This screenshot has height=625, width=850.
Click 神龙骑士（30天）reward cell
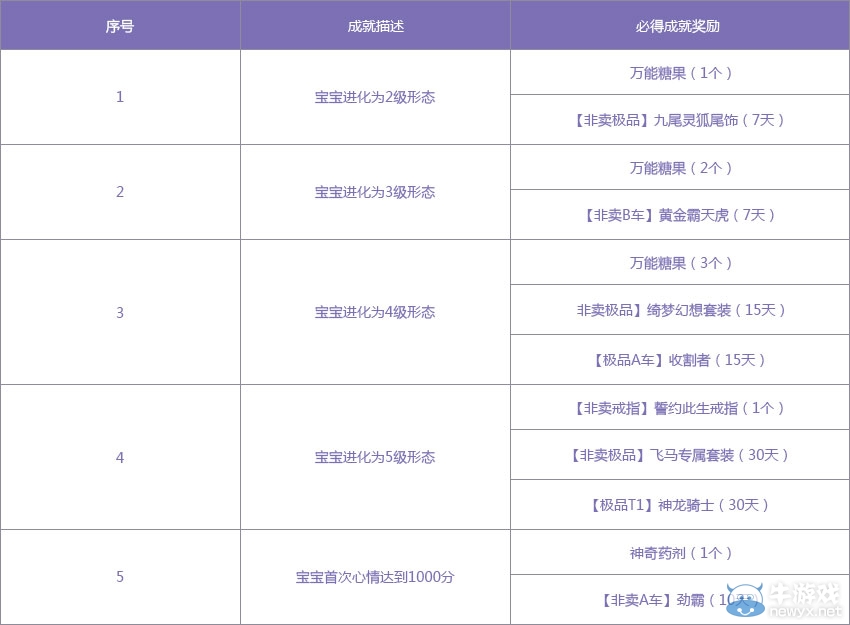[x=679, y=505]
